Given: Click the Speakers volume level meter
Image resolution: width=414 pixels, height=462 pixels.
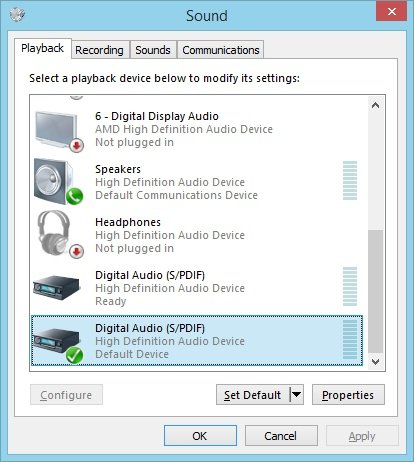Looking at the screenshot, I should click(350, 180).
